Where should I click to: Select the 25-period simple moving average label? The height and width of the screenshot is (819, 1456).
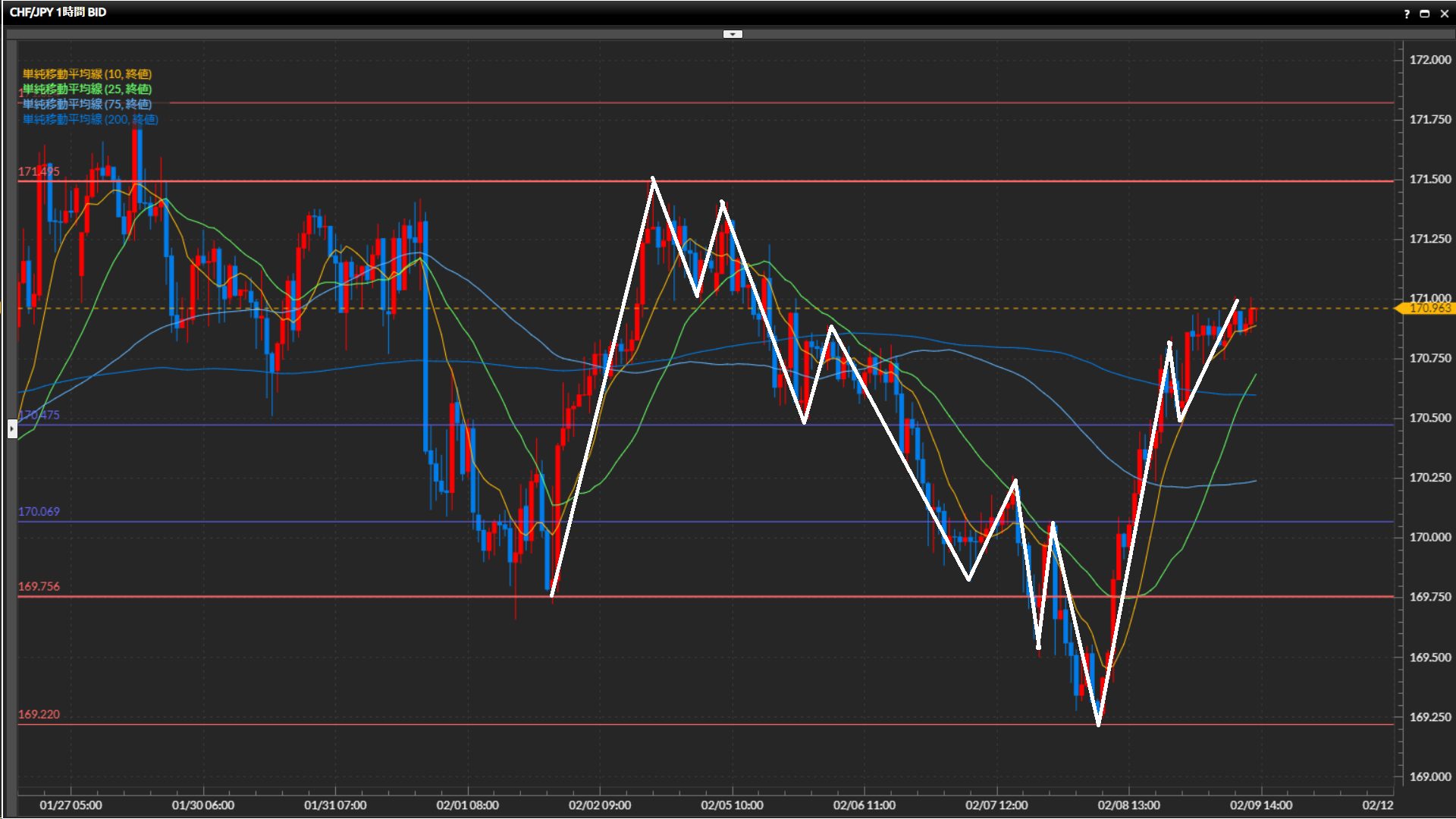tap(87, 89)
